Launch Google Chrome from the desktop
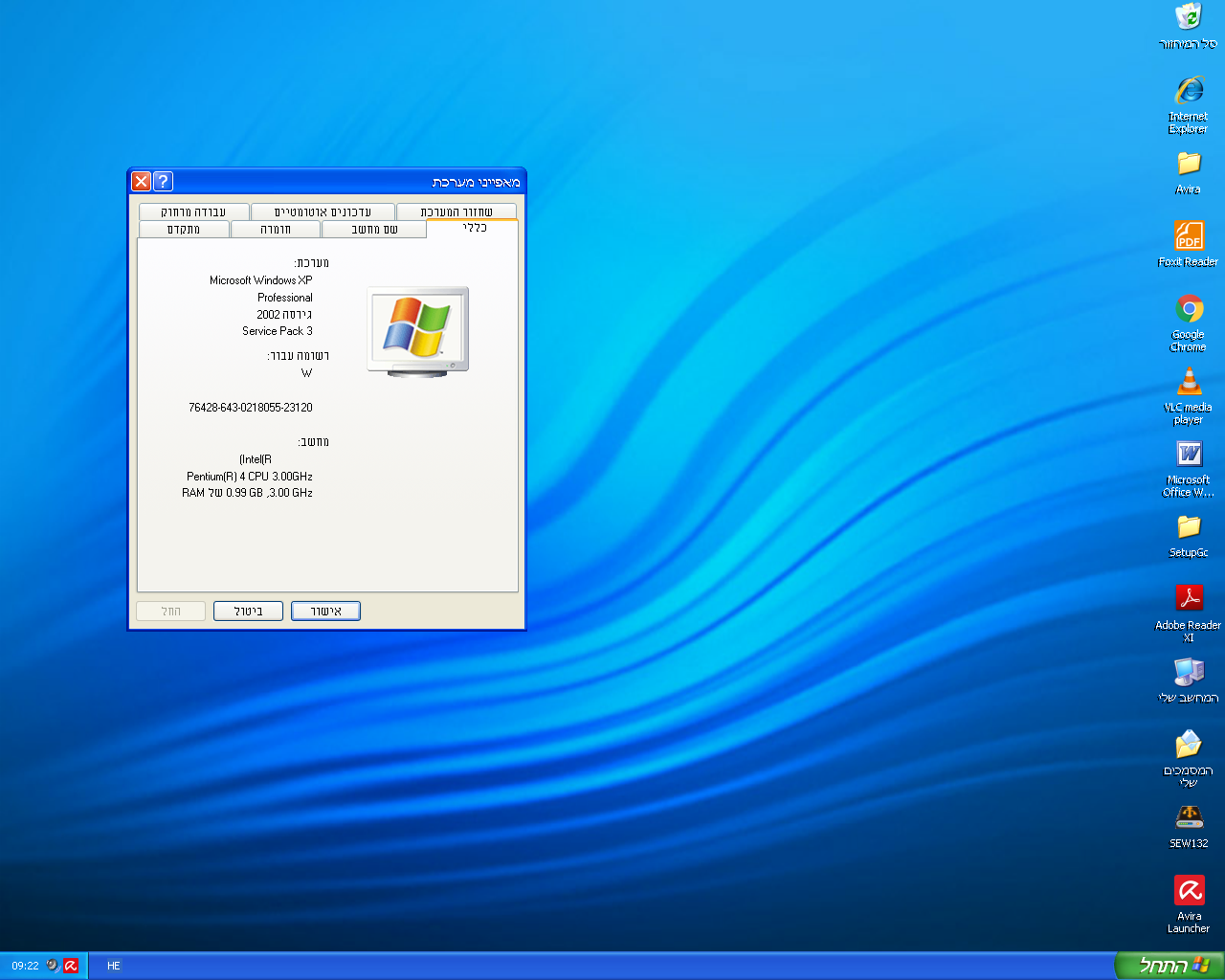The height and width of the screenshot is (980, 1225). click(x=1188, y=323)
